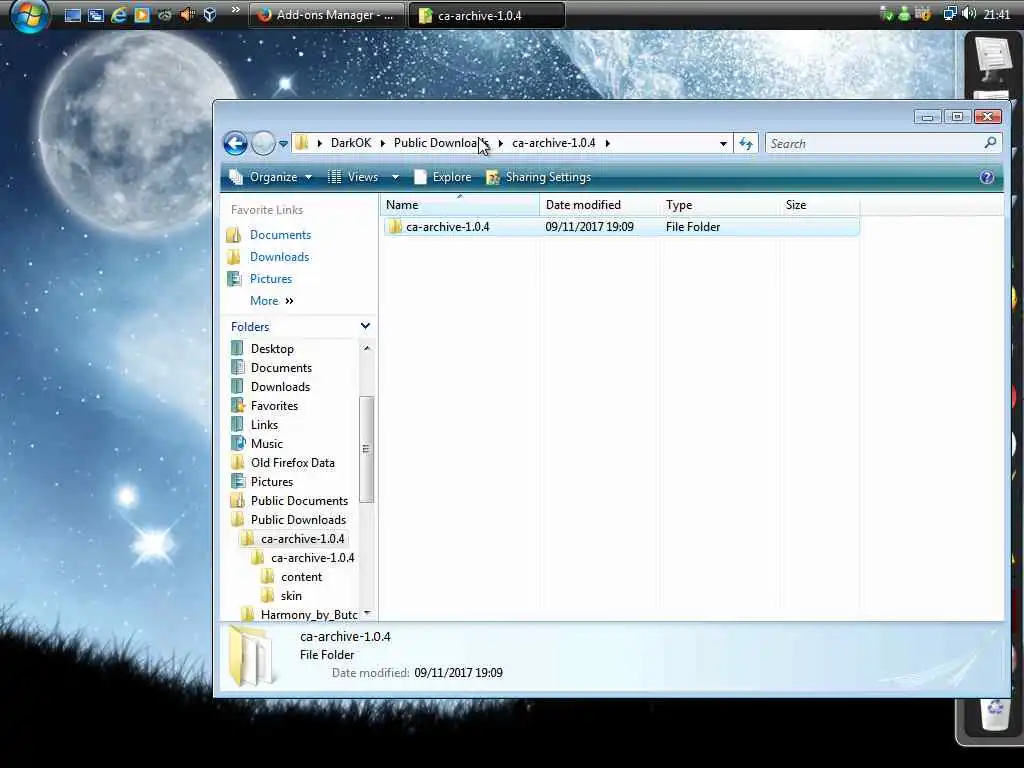Select Desktop in the Folders tree
Viewport: 1024px width, 768px height.
coord(272,349)
